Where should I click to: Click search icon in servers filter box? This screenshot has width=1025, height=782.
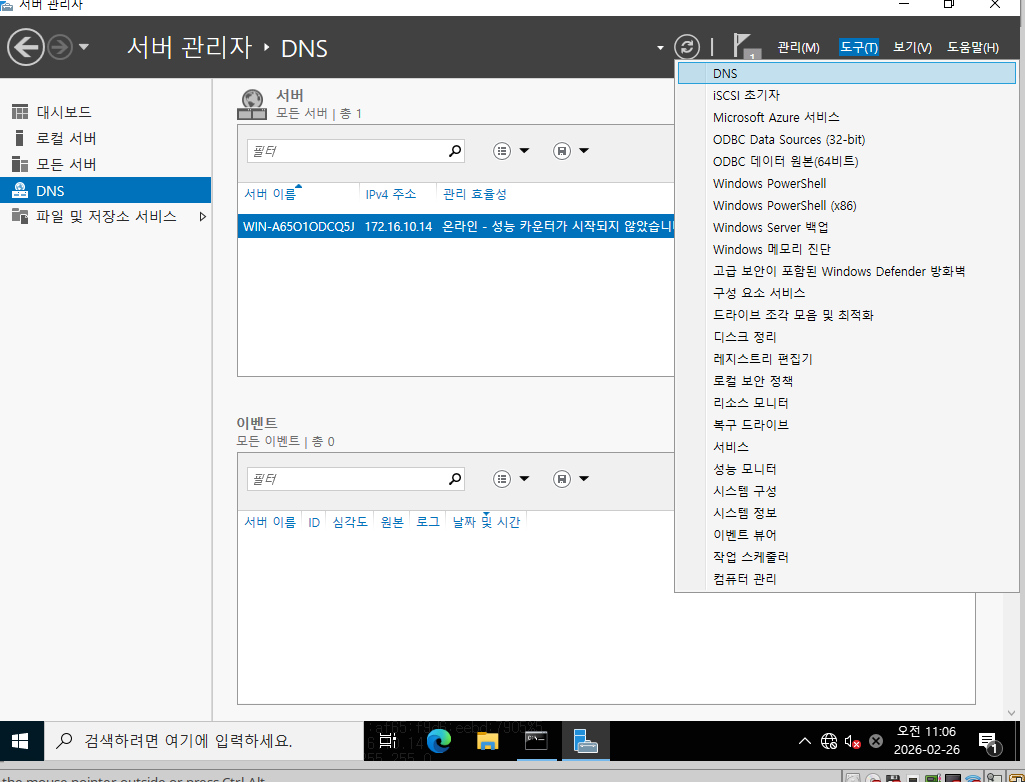[x=455, y=151]
